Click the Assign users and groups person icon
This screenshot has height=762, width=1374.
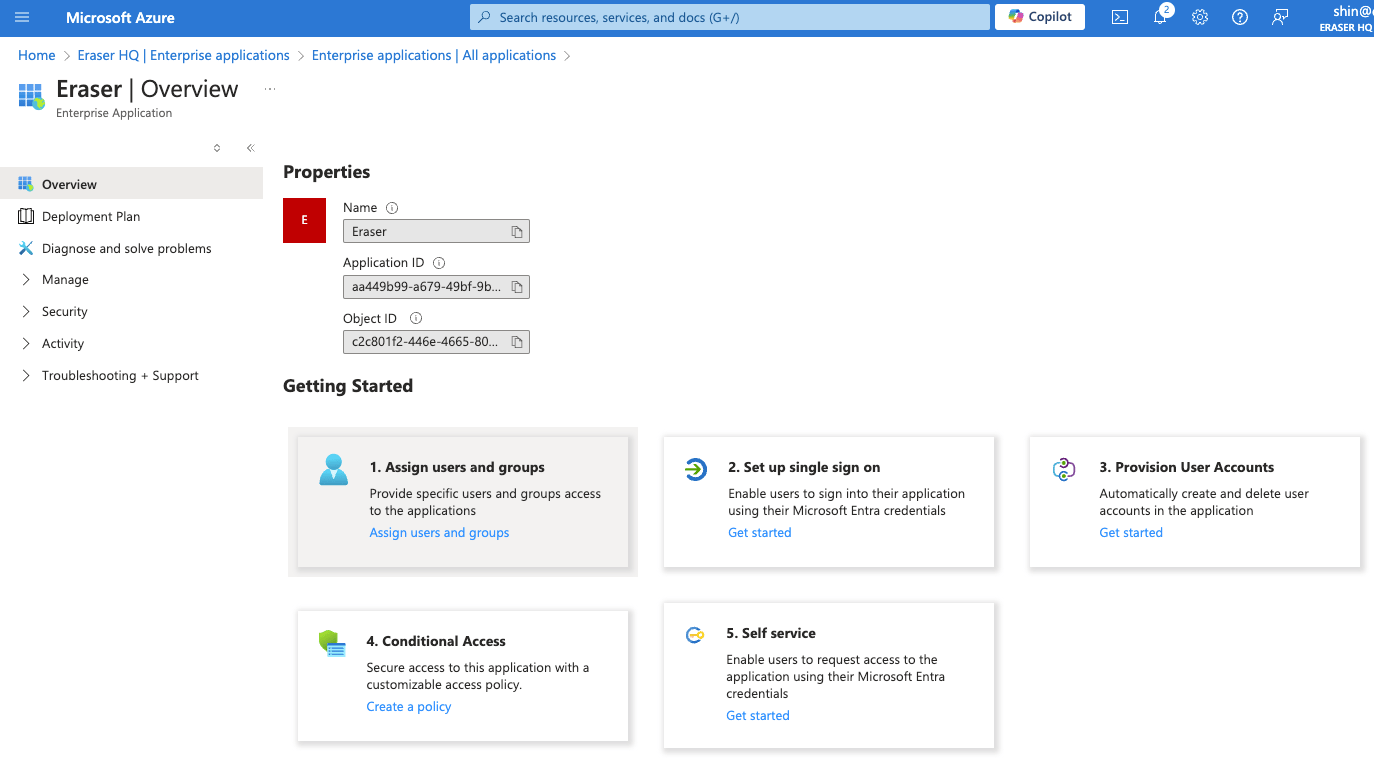coord(333,469)
